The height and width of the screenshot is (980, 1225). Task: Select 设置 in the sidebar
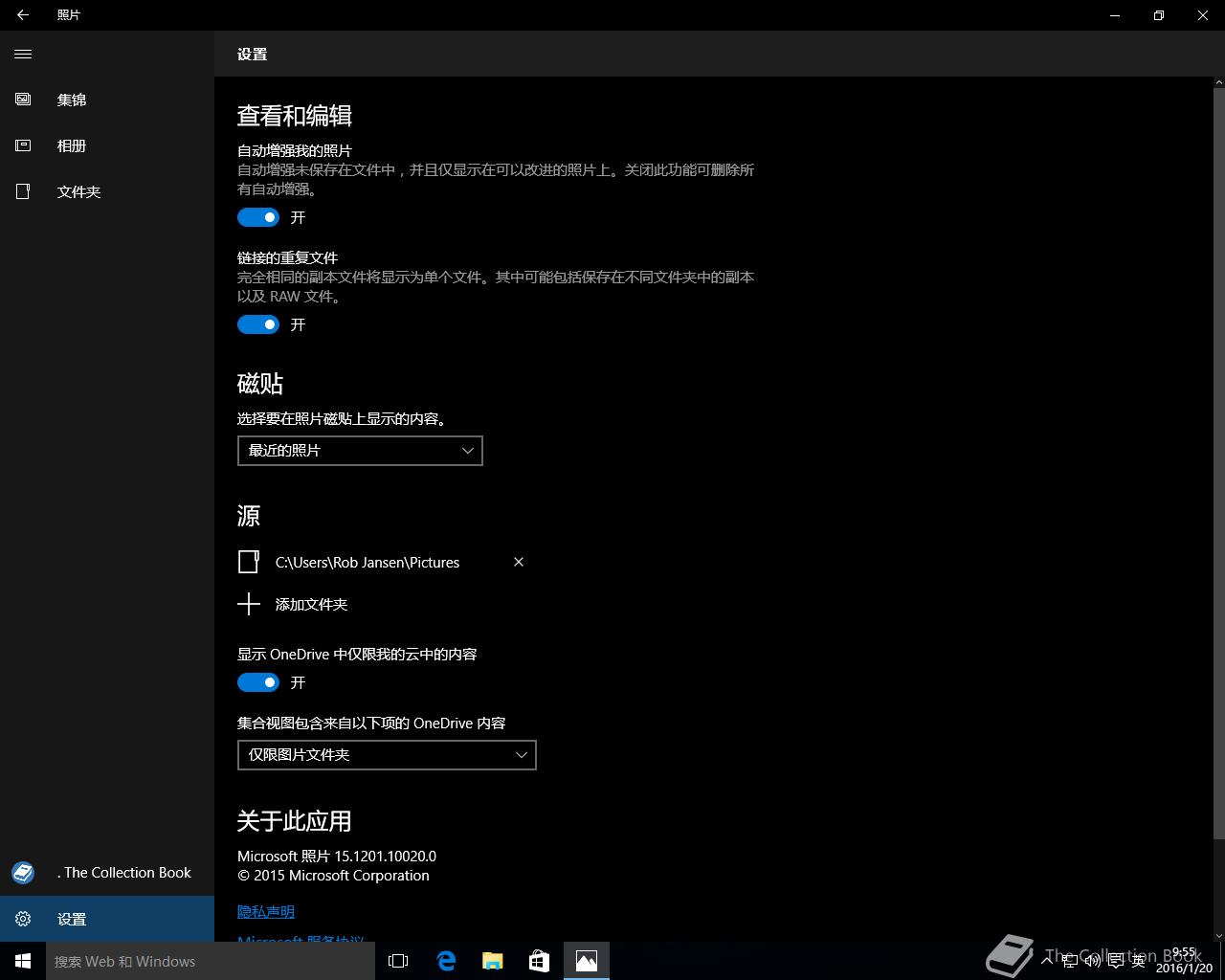pos(107,919)
